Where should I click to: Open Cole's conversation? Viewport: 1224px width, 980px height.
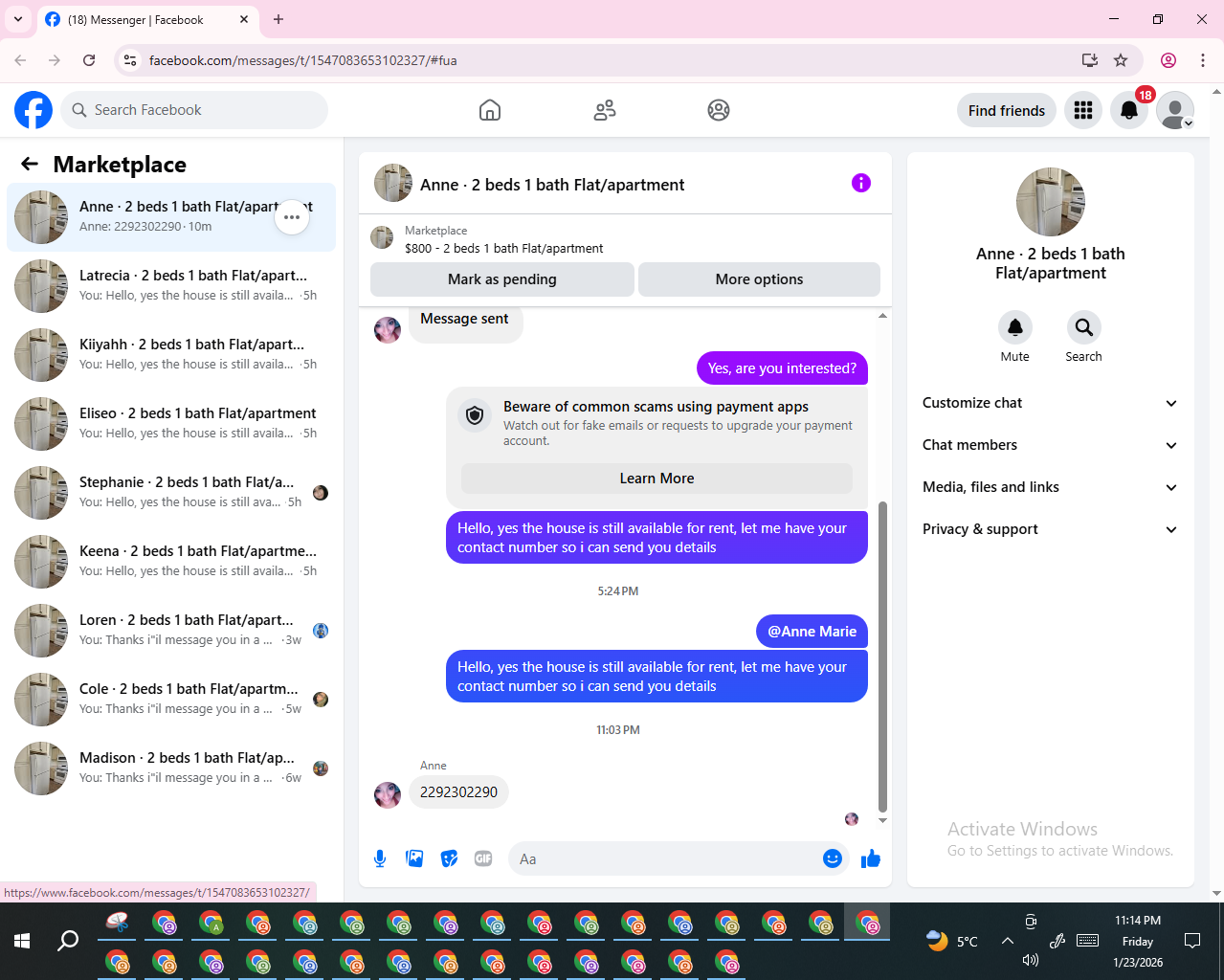pyautogui.click(x=171, y=700)
